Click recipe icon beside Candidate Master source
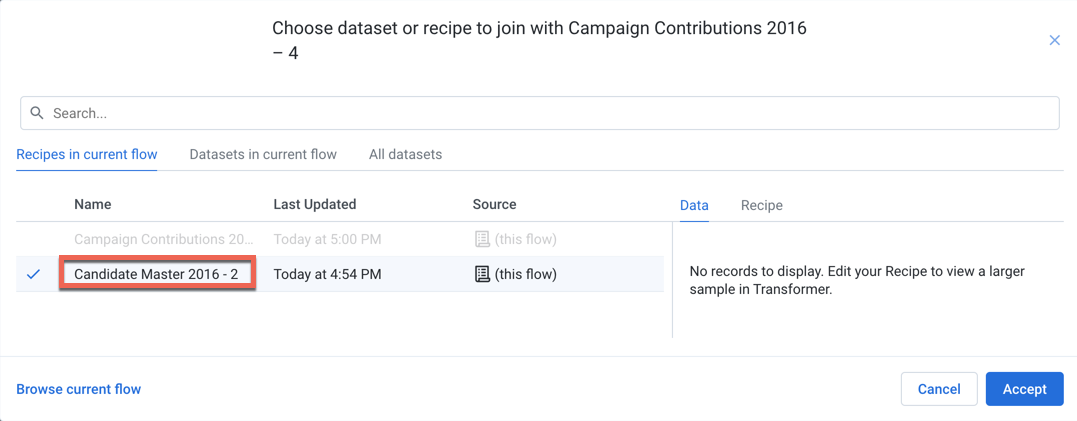 (482, 274)
